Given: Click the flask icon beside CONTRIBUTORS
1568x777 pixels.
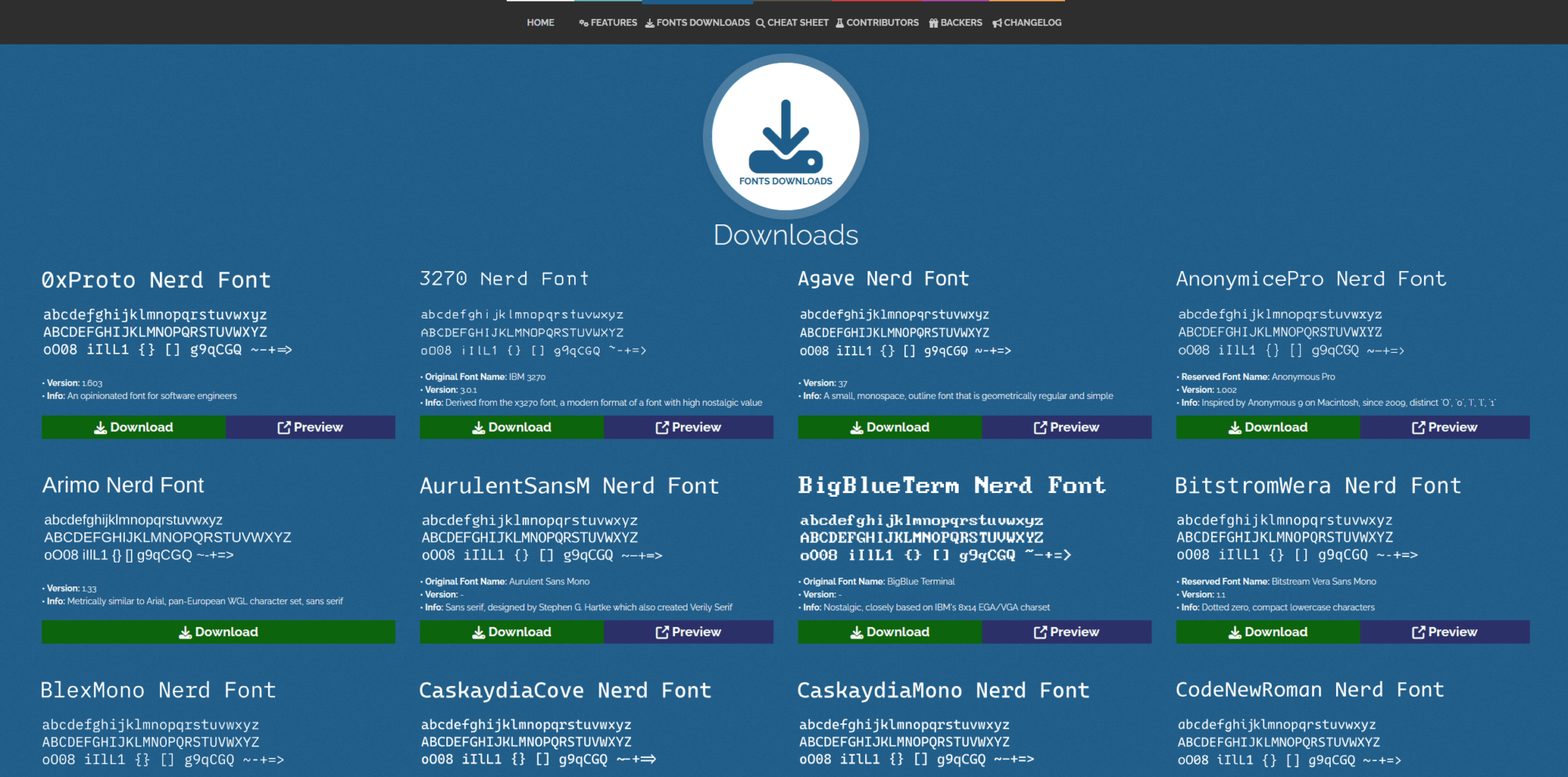Looking at the screenshot, I should coord(839,22).
